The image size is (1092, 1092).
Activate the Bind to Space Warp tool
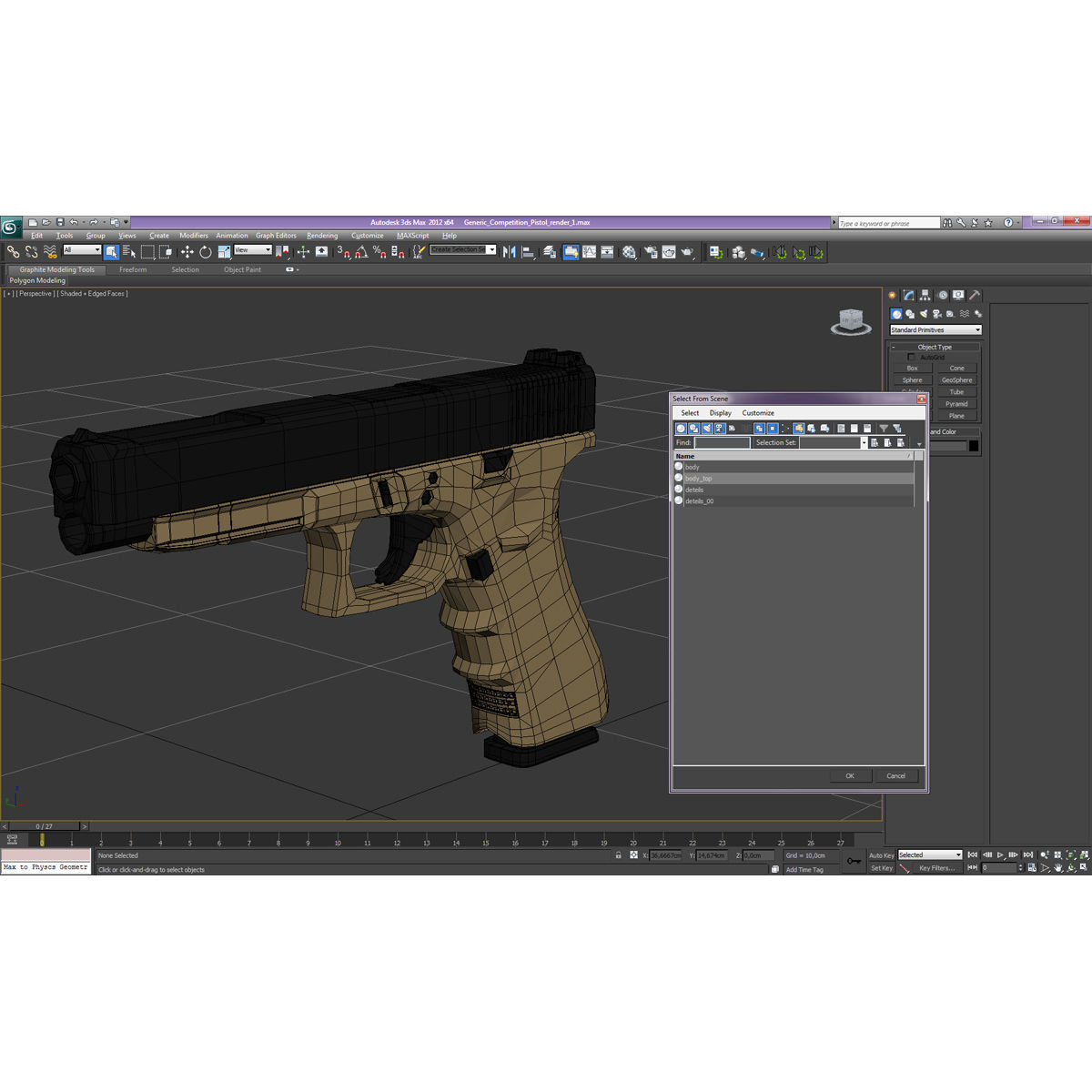click(x=50, y=252)
